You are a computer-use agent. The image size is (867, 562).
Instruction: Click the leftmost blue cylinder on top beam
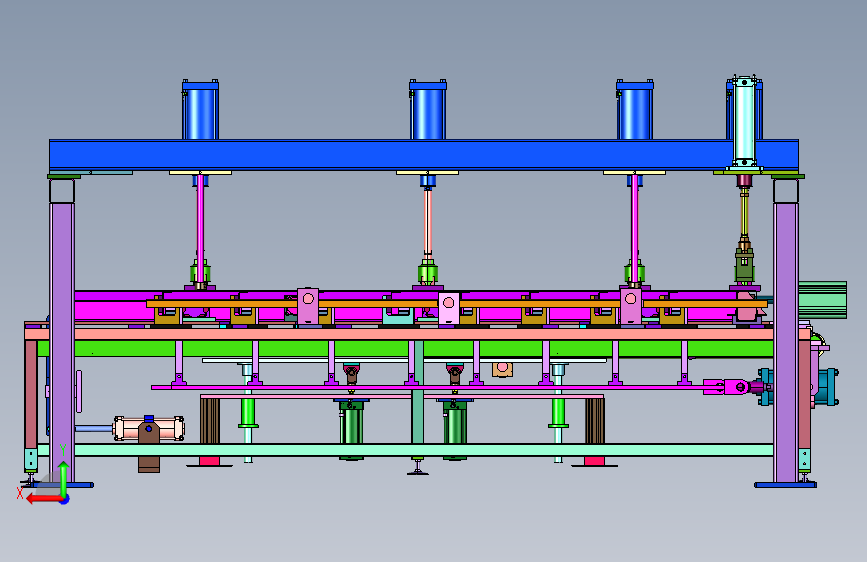[x=200, y=110]
